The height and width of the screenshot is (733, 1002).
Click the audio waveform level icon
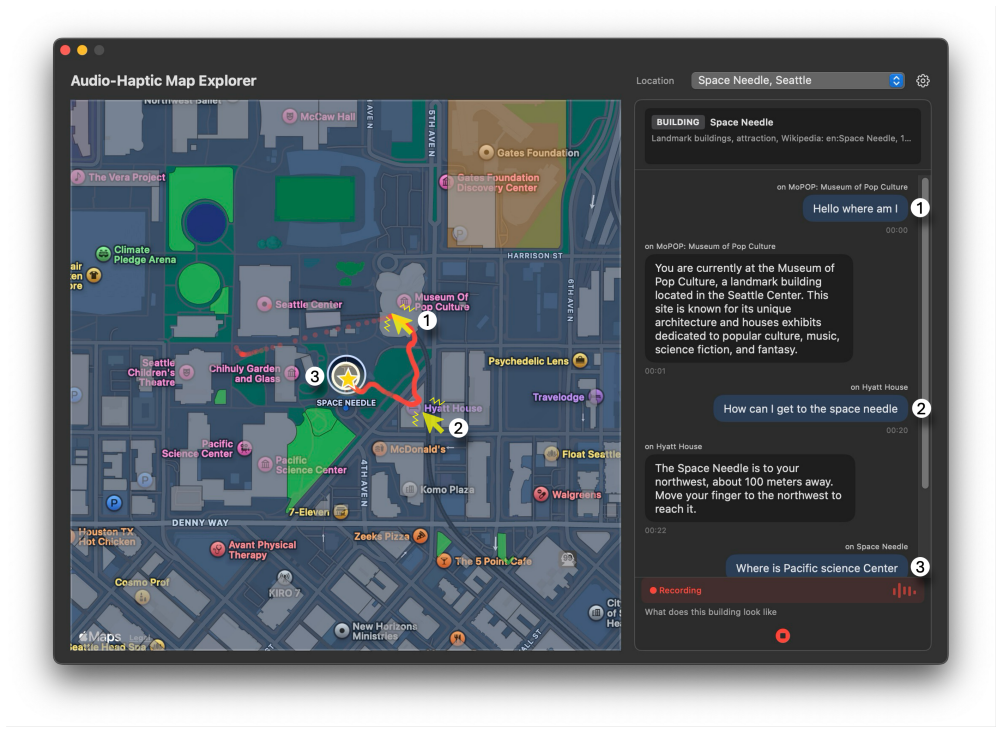click(904, 591)
